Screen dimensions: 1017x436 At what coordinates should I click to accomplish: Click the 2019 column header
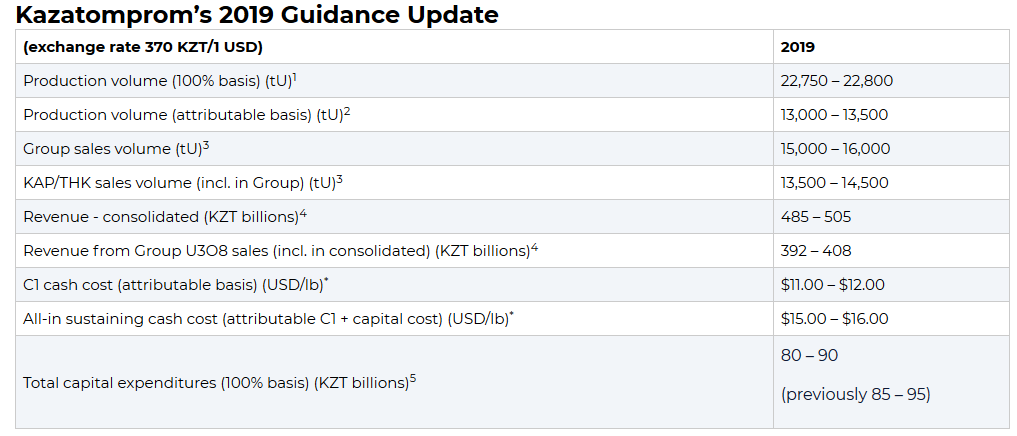point(797,47)
